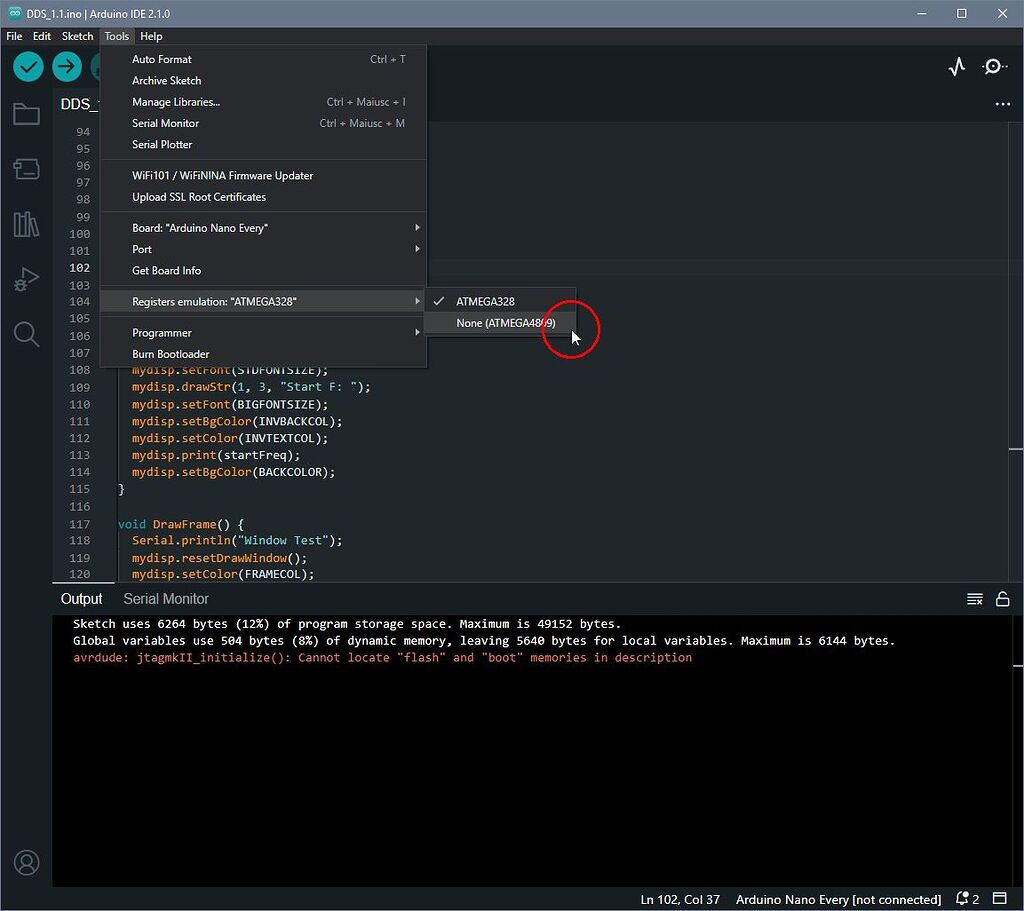Image resolution: width=1024 pixels, height=911 pixels.
Task: Expand the Programmer submenu
Action: click(163, 332)
